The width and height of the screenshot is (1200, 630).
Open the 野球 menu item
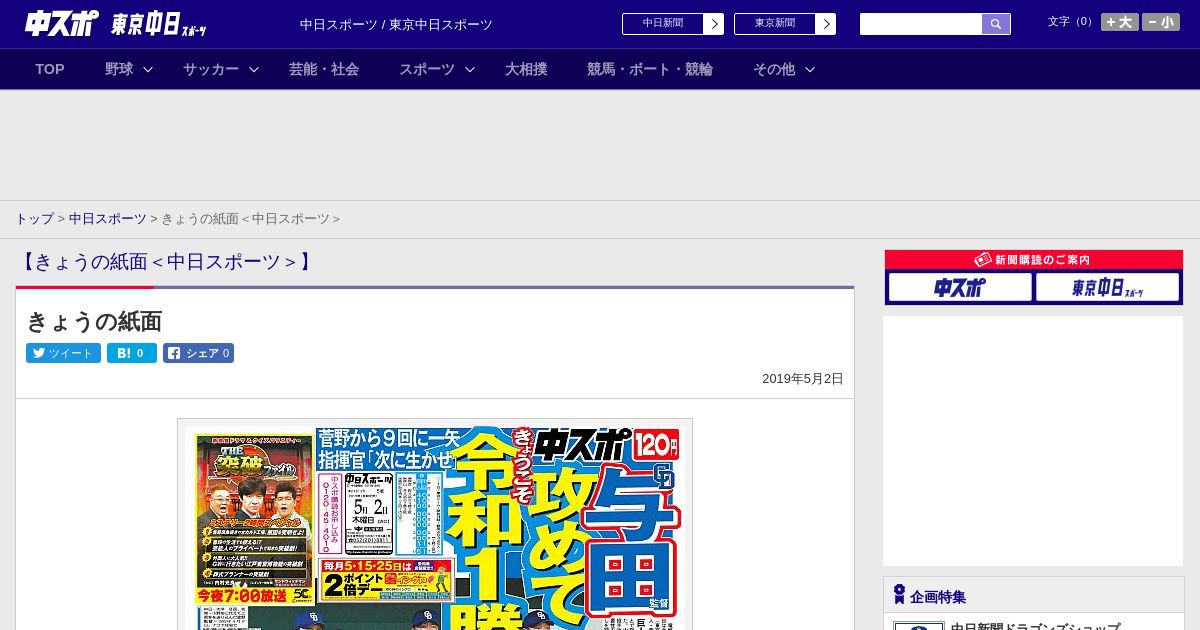pyautogui.click(x=119, y=69)
